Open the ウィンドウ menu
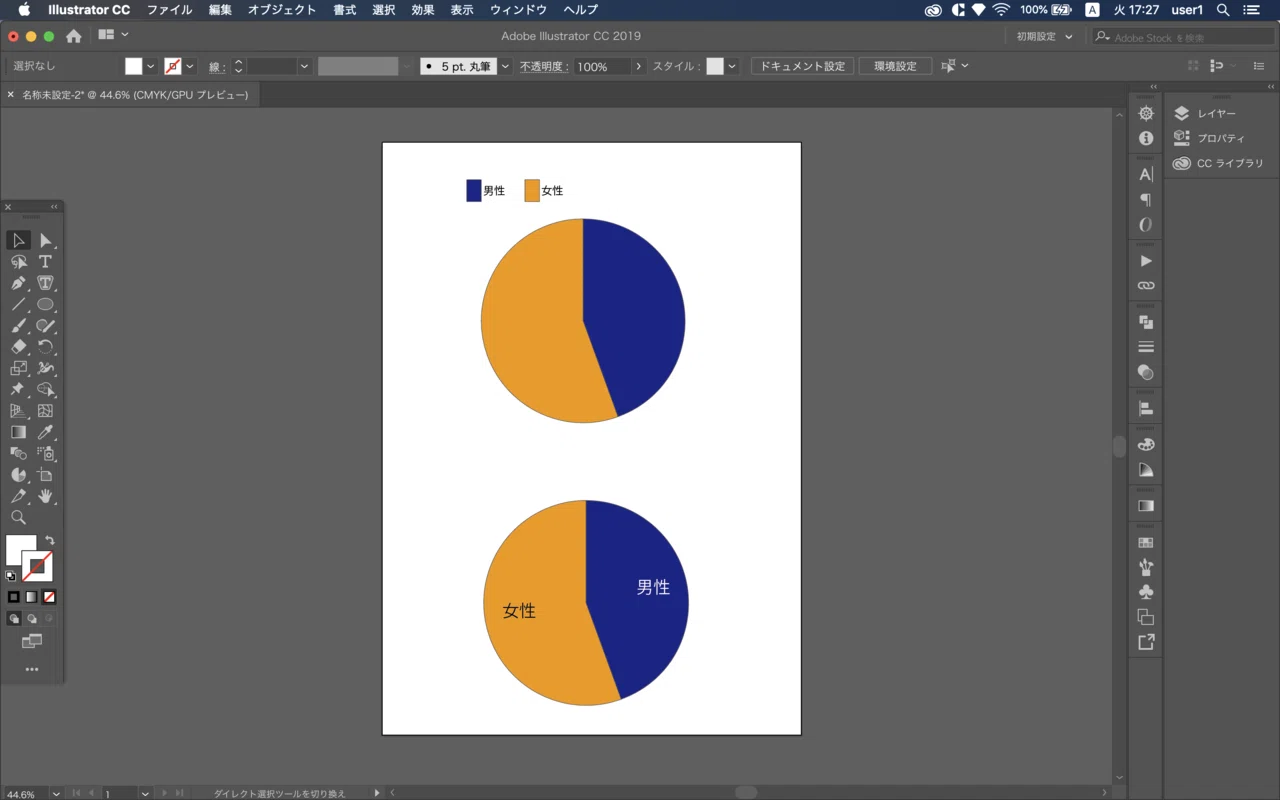This screenshot has width=1280, height=800. 518,10
